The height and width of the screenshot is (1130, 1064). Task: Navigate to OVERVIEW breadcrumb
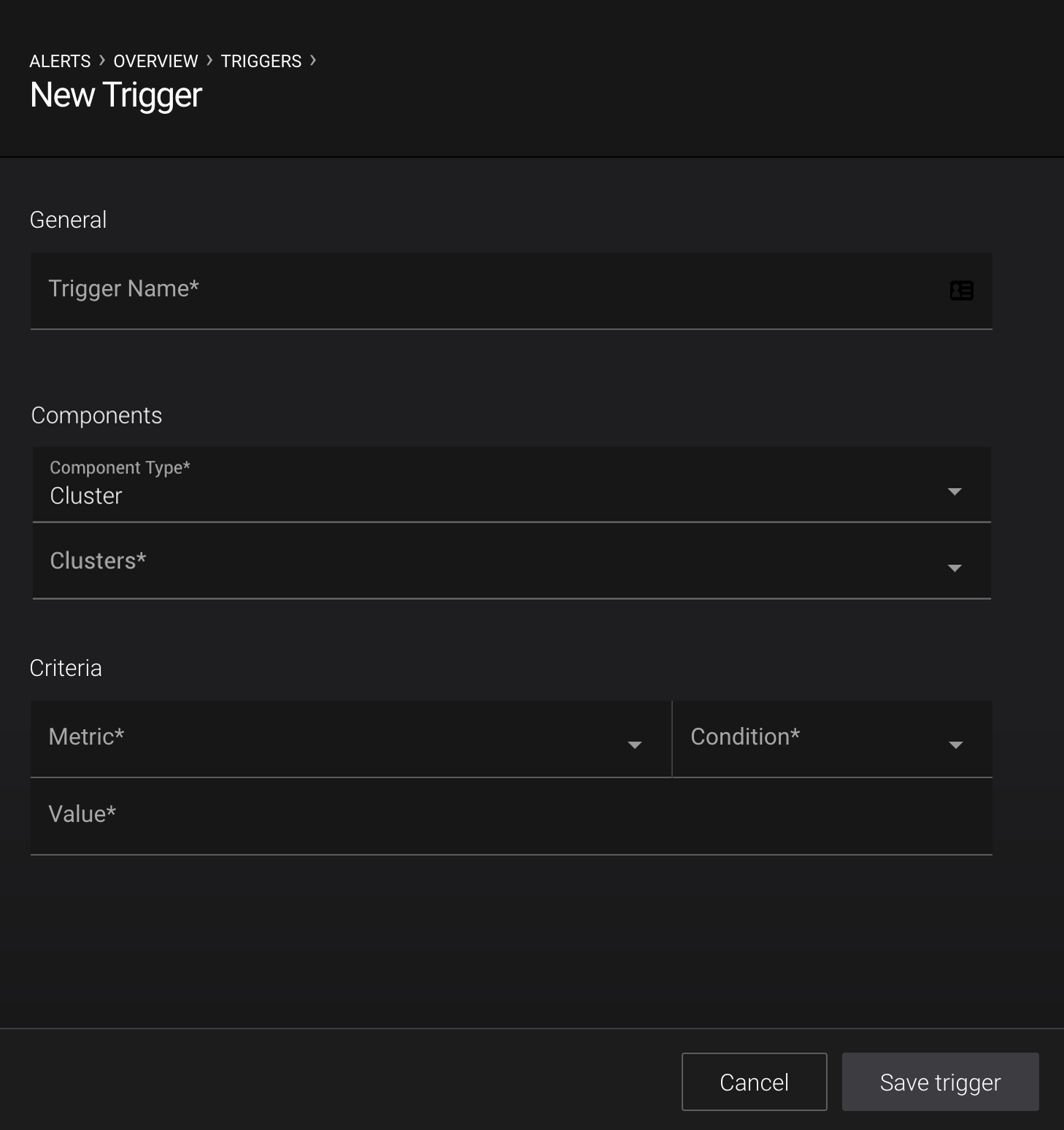(155, 61)
